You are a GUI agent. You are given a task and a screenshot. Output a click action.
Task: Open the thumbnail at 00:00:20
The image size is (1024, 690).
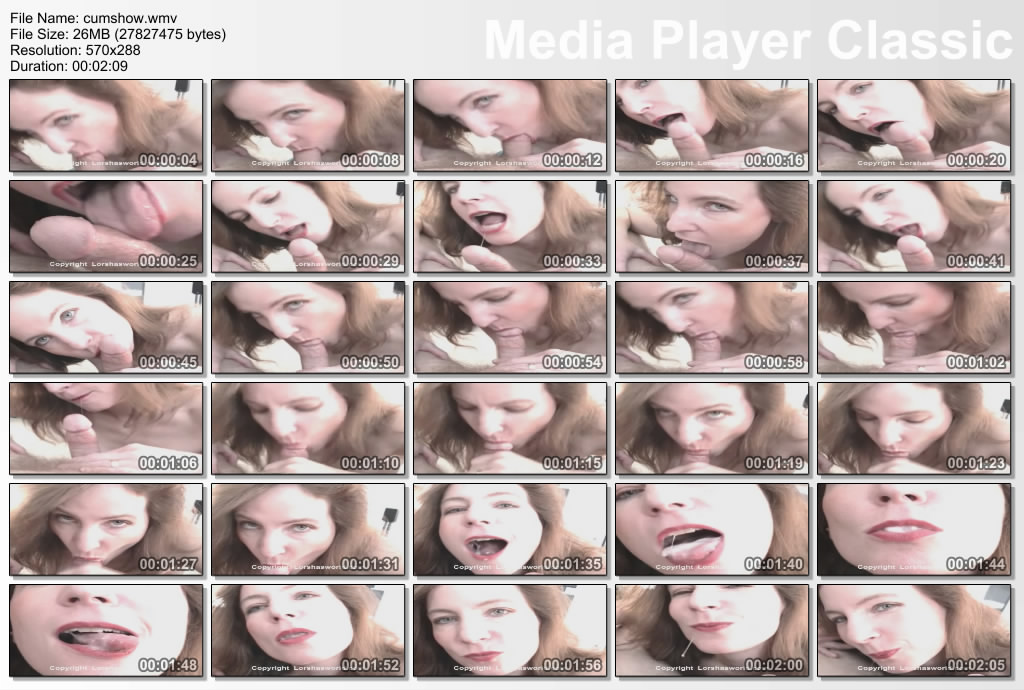click(914, 126)
